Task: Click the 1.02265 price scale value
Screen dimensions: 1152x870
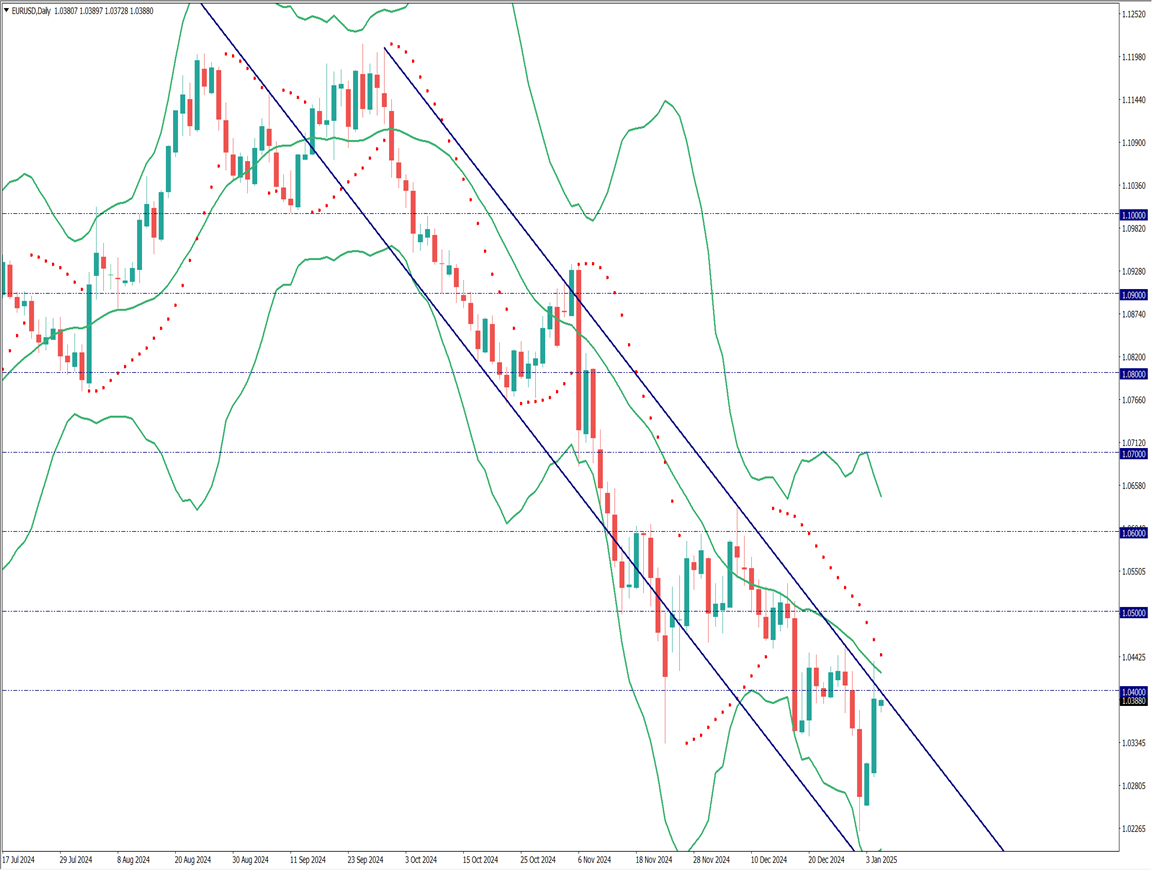Action: (1134, 829)
